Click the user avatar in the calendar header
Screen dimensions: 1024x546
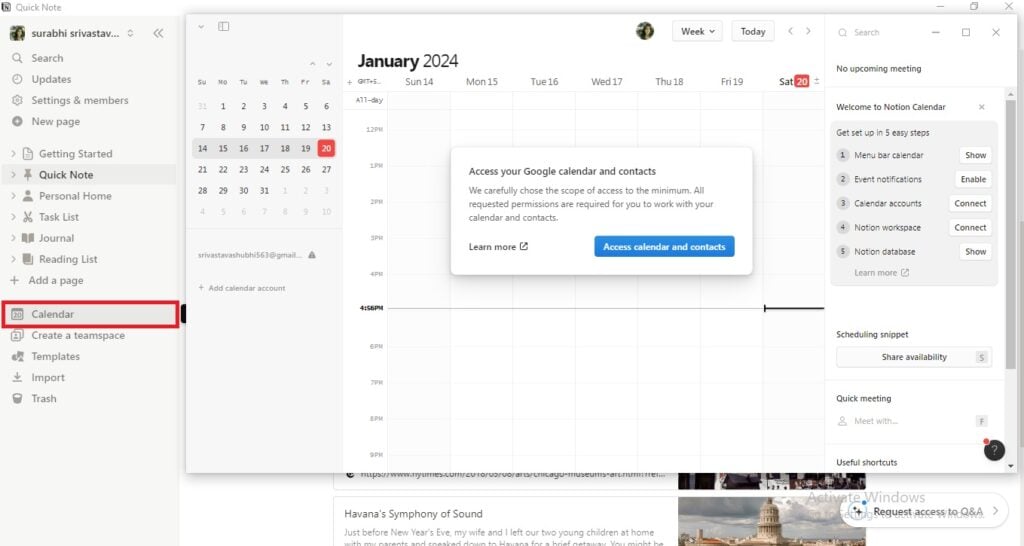click(x=645, y=31)
